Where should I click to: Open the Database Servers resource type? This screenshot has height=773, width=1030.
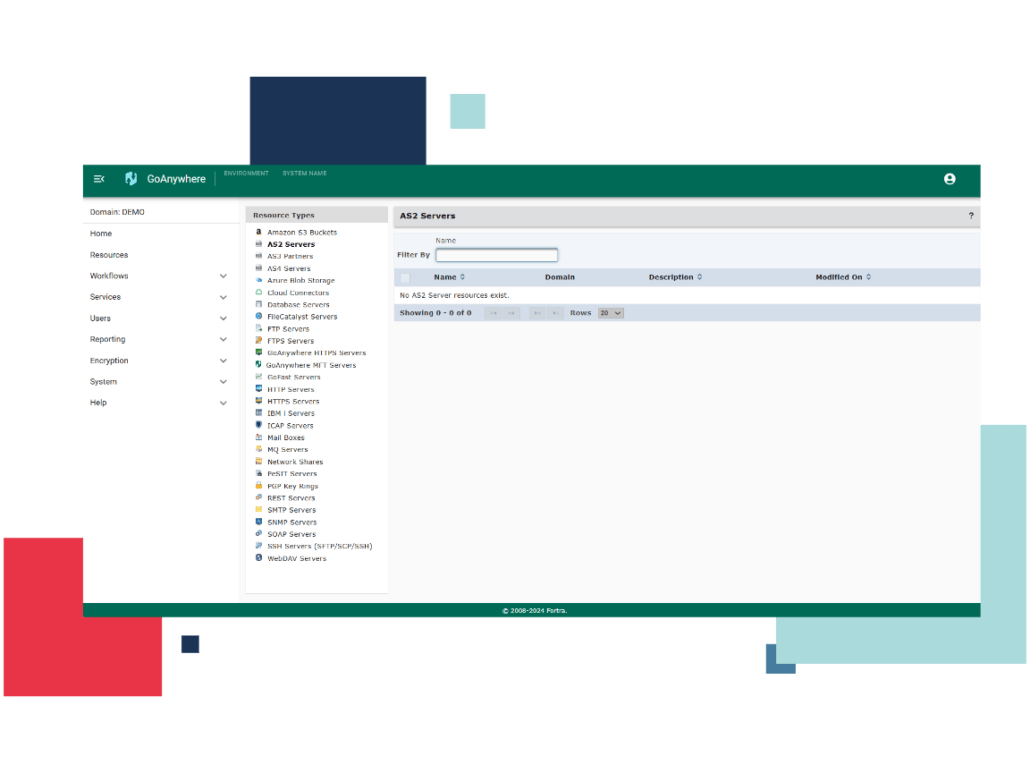pyautogui.click(x=298, y=305)
